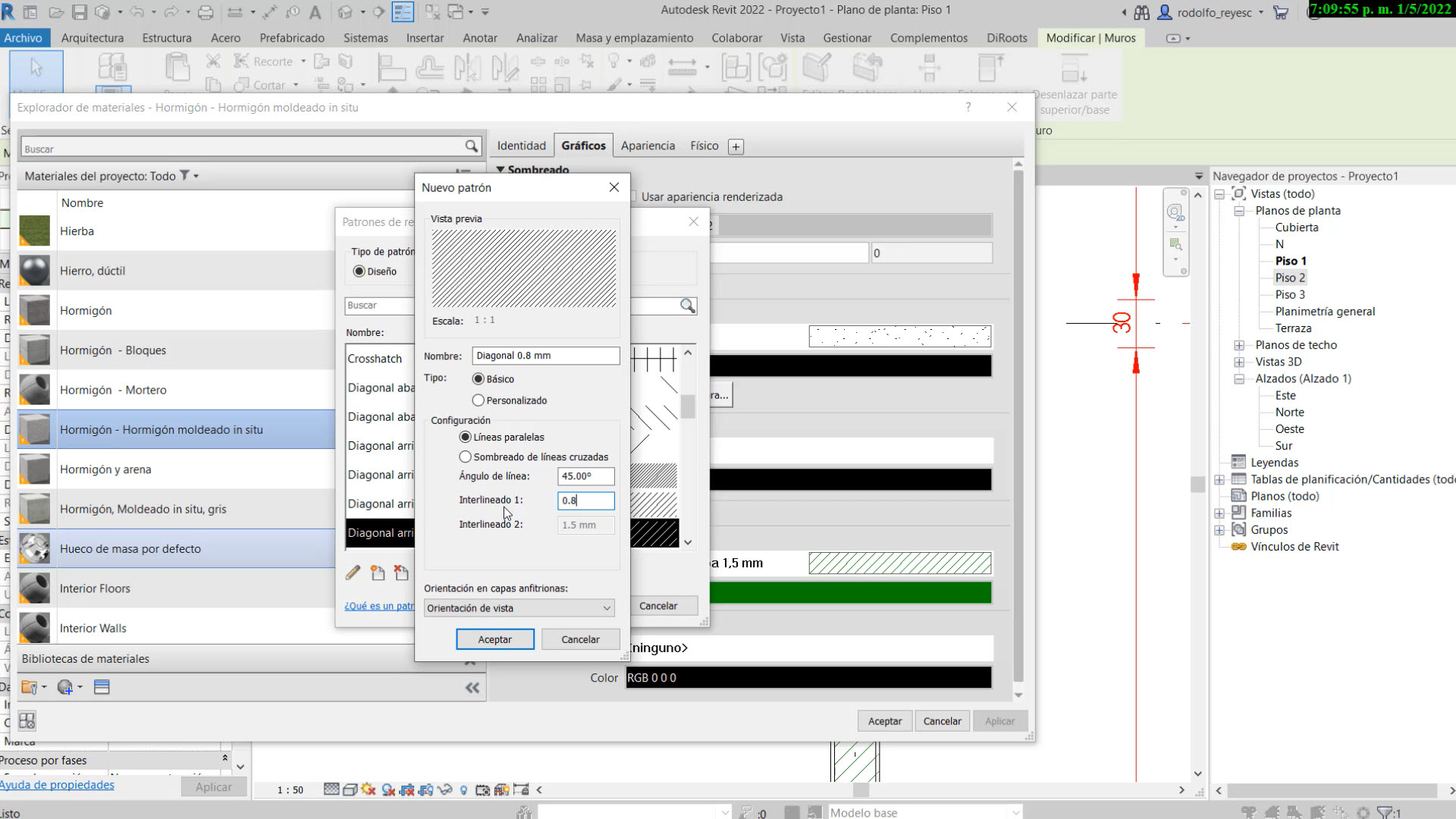Screen dimensions: 1456x819
Task: Click the filter funnel icon beside Materiales del proyecto
Action: point(184,175)
